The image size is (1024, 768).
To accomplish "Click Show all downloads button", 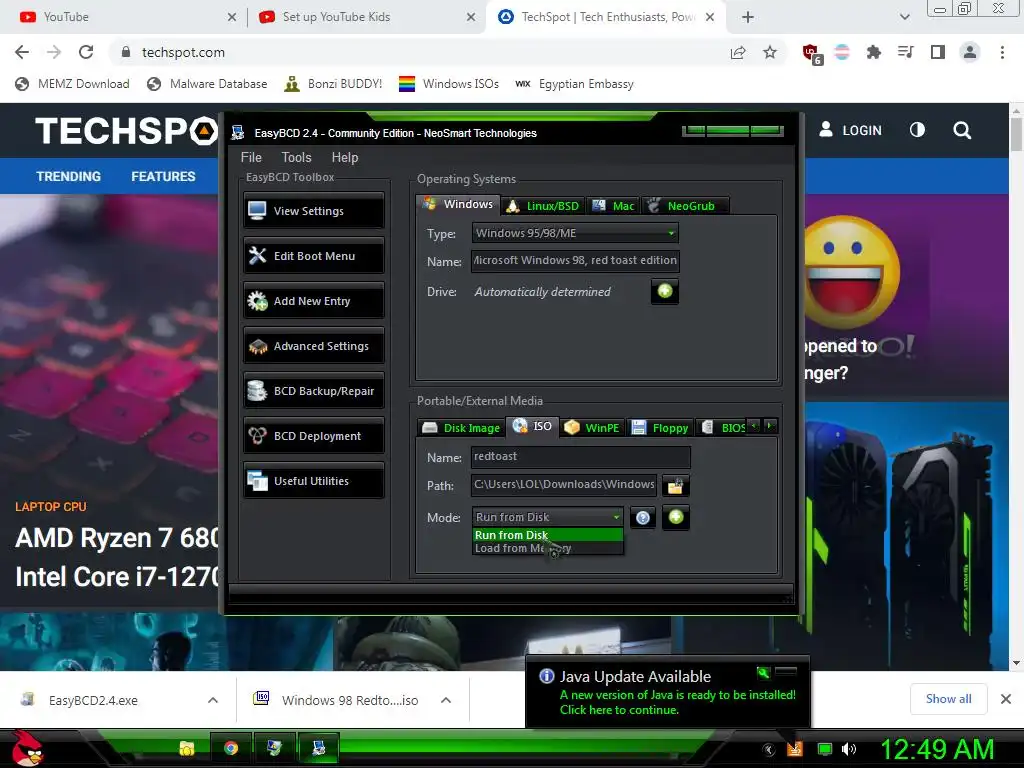I will coord(948,699).
